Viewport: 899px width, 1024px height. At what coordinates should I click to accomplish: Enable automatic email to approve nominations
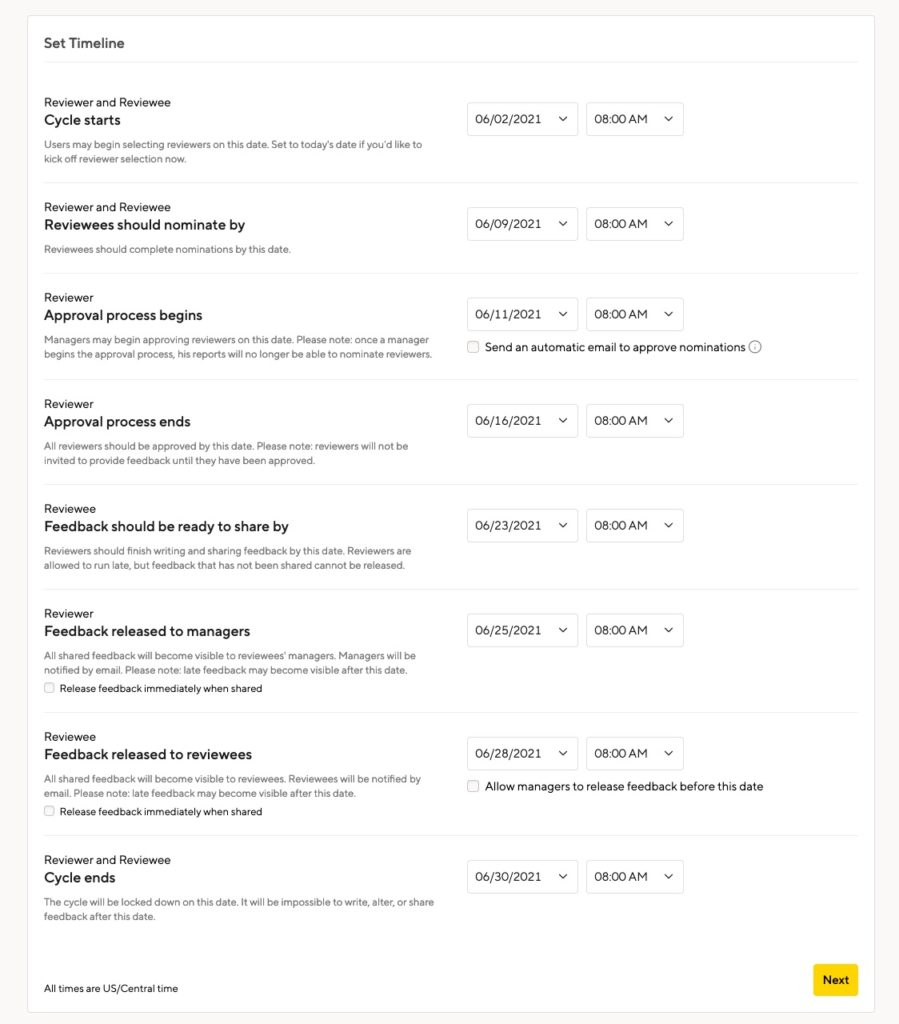pyautogui.click(x=473, y=347)
